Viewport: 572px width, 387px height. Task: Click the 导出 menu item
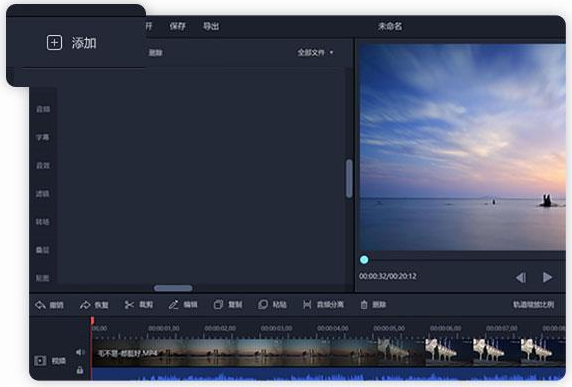pyautogui.click(x=211, y=26)
